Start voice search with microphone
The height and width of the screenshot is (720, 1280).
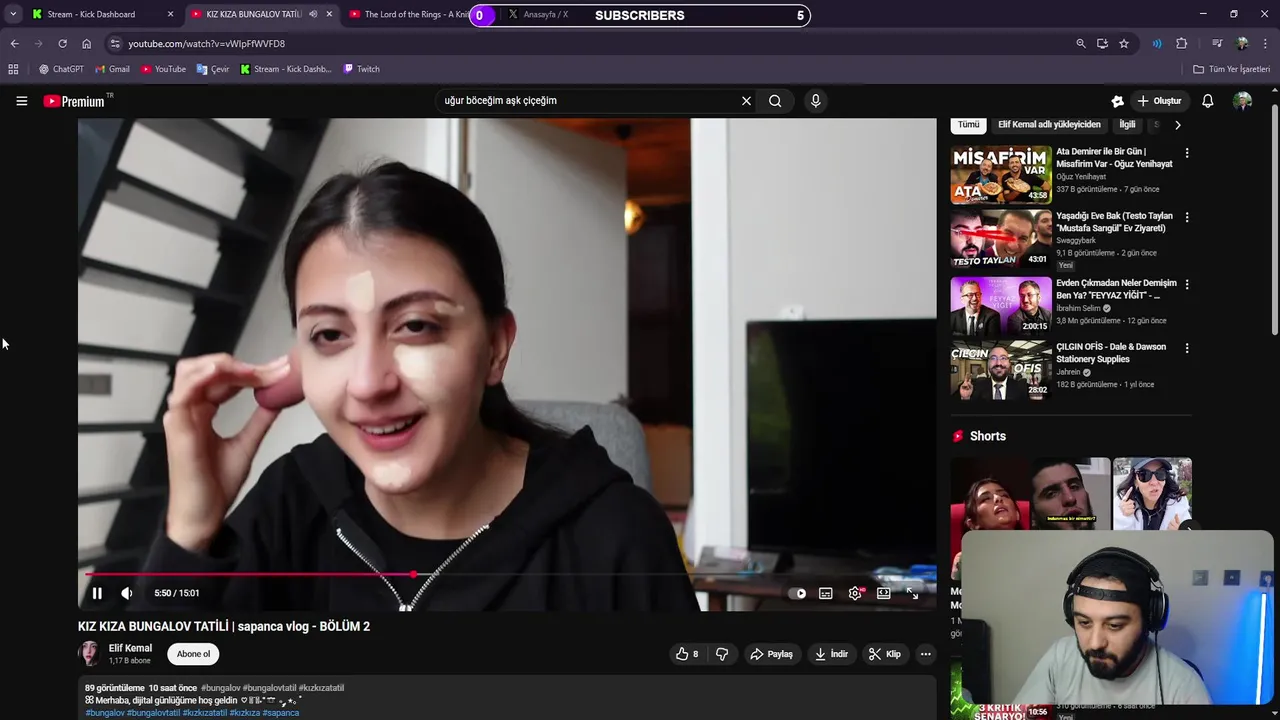[816, 101]
